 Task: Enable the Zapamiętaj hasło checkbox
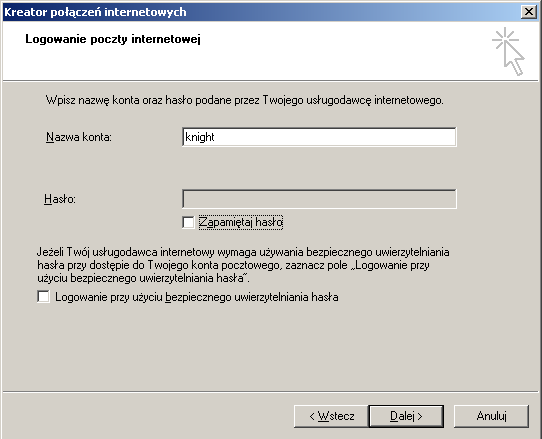coord(188,222)
